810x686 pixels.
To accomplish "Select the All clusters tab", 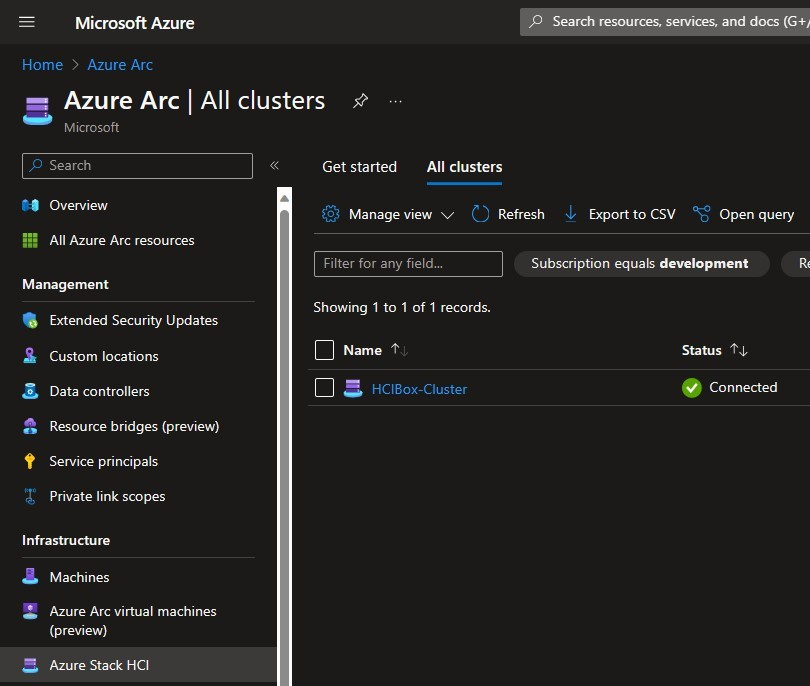I will 464,167.
